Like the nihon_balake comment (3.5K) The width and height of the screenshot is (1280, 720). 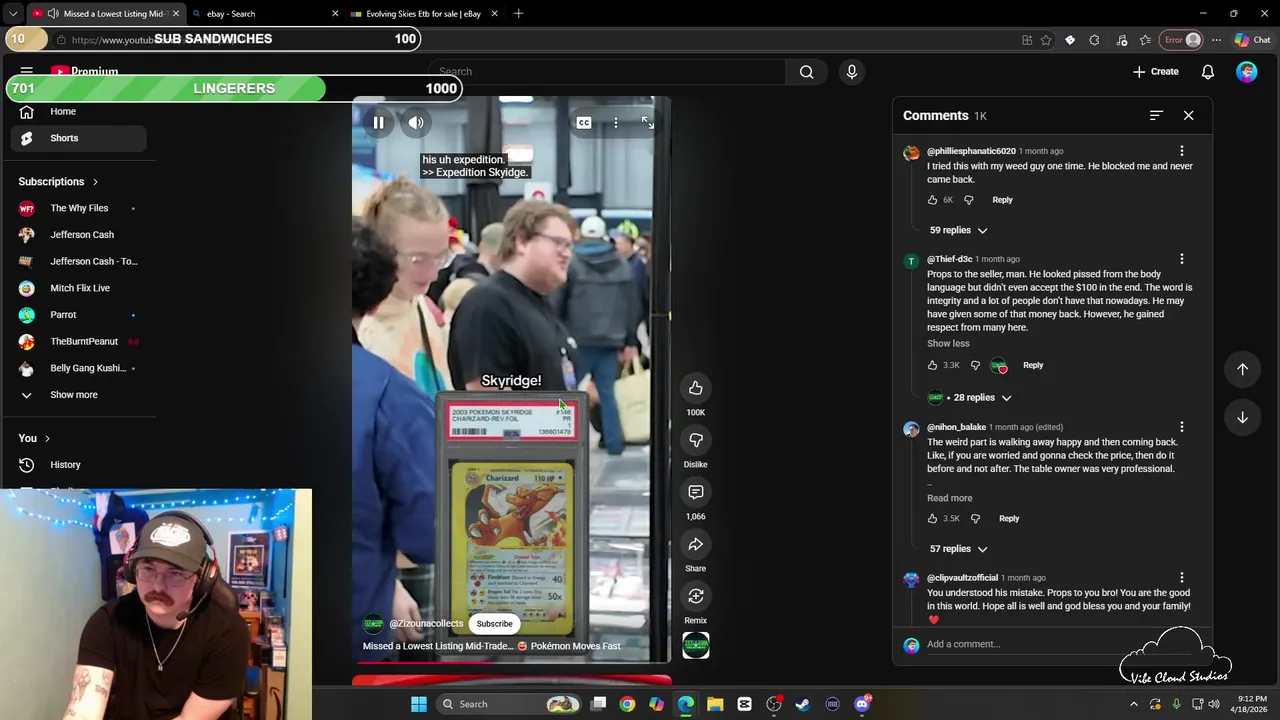pyautogui.click(x=932, y=518)
